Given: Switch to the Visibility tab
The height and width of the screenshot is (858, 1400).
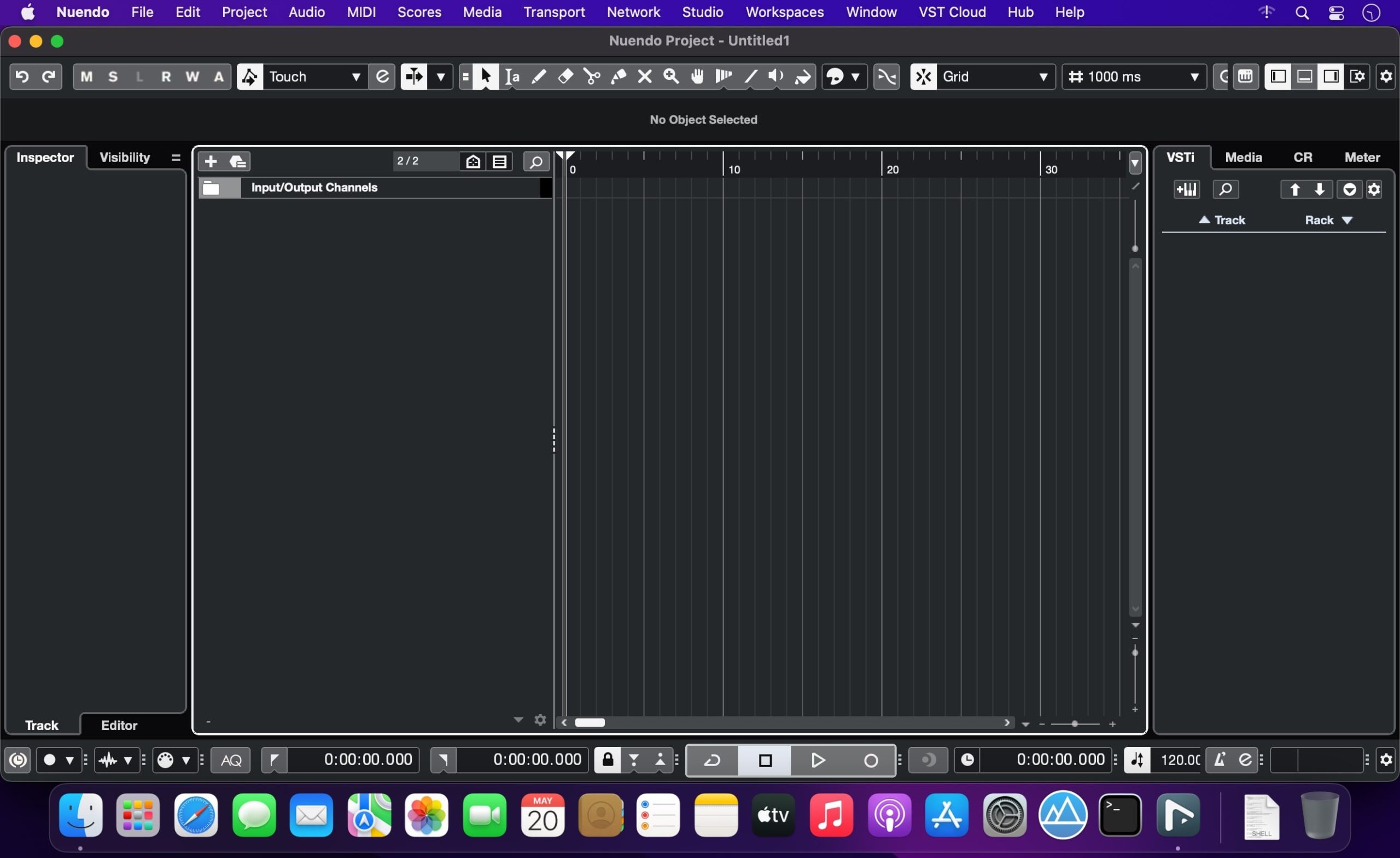Looking at the screenshot, I should pyautogui.click(x=125, y=158).
